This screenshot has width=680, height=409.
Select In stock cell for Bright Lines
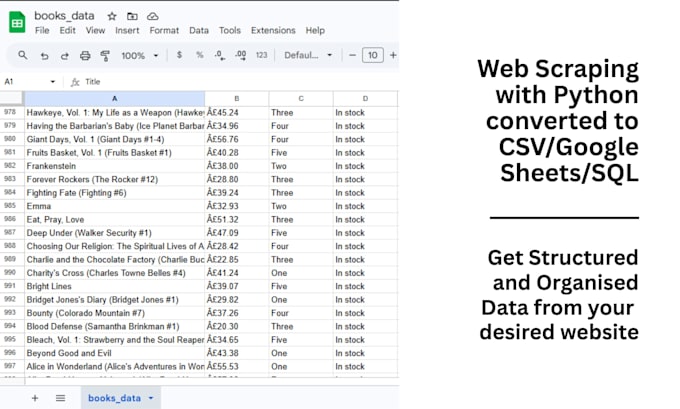coord(365,286)
